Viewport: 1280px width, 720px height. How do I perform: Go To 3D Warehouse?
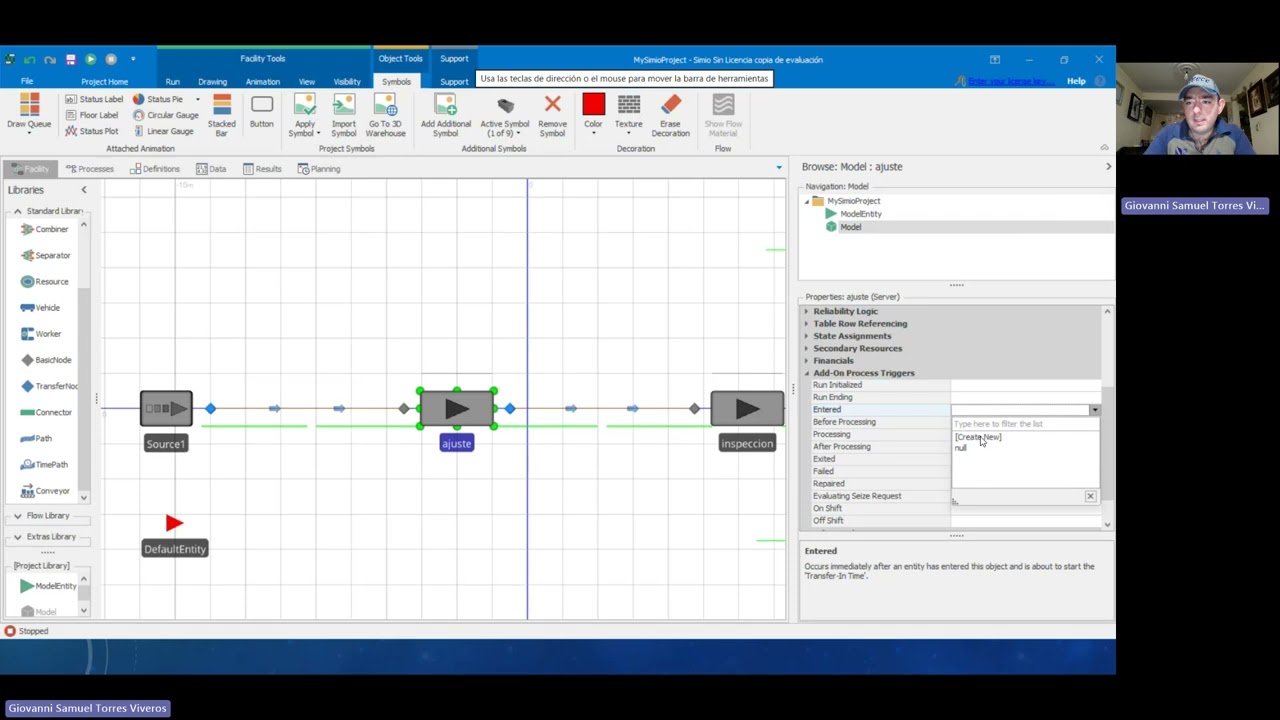pos(385,116)
